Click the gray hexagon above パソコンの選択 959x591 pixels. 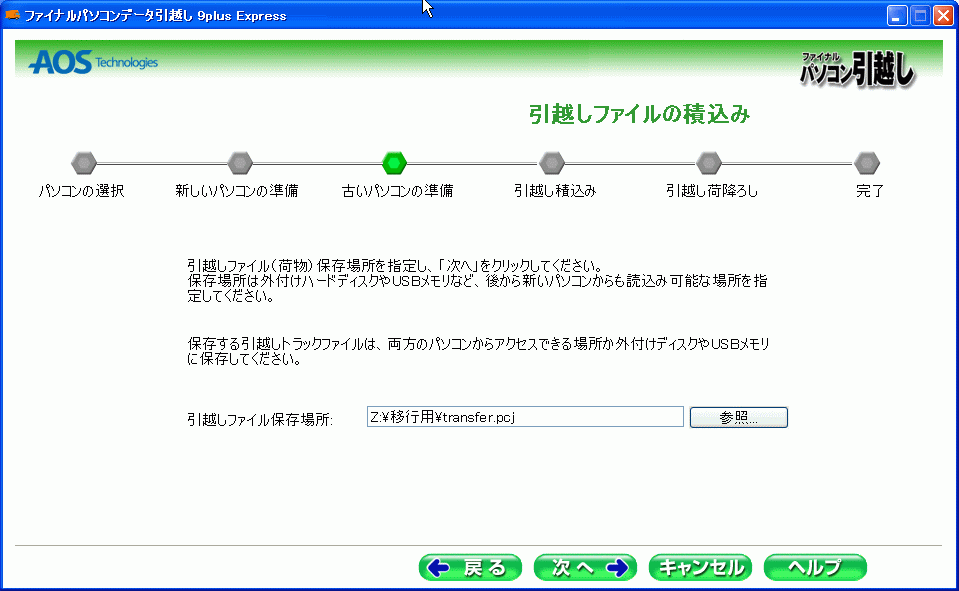[x=84, y=162]
